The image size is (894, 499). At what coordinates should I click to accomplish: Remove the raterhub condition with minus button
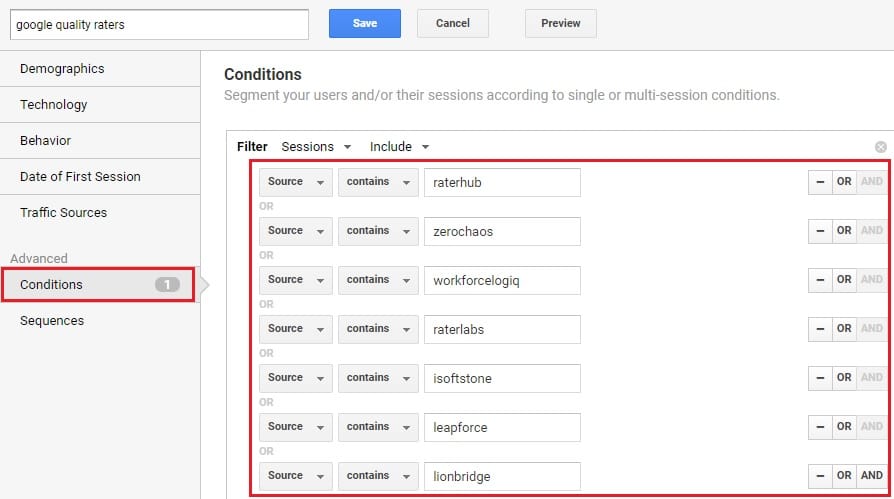820,182
